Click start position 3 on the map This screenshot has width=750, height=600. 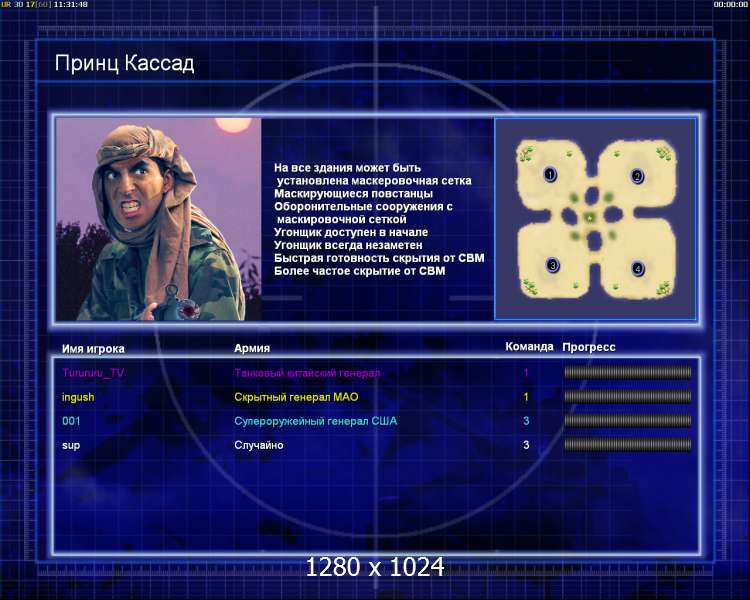coord(552,265)
